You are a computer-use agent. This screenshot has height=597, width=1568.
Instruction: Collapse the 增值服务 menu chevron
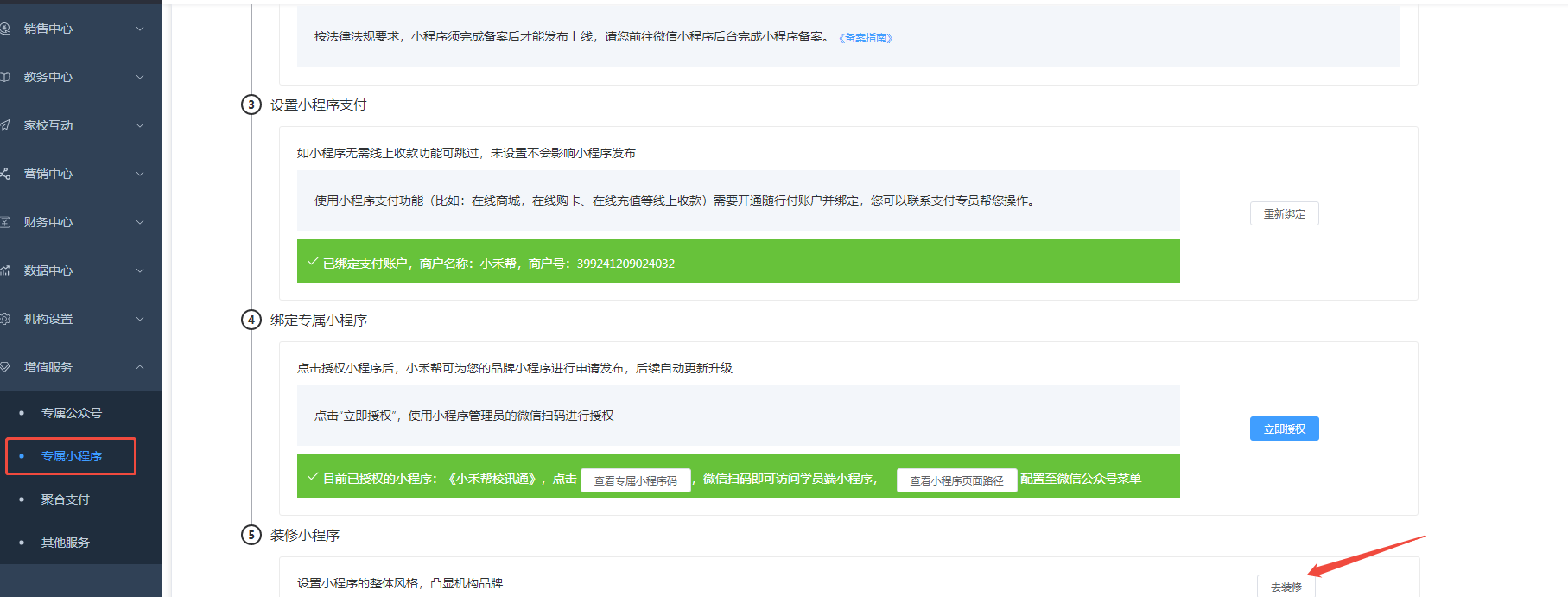tap(140, 367)
